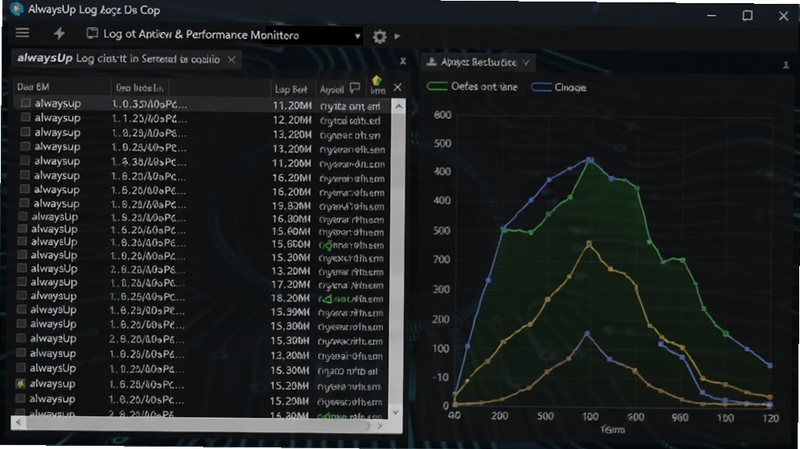
Task: Tick the checkbox in the 18.20M row
Action: pos(21,295)
